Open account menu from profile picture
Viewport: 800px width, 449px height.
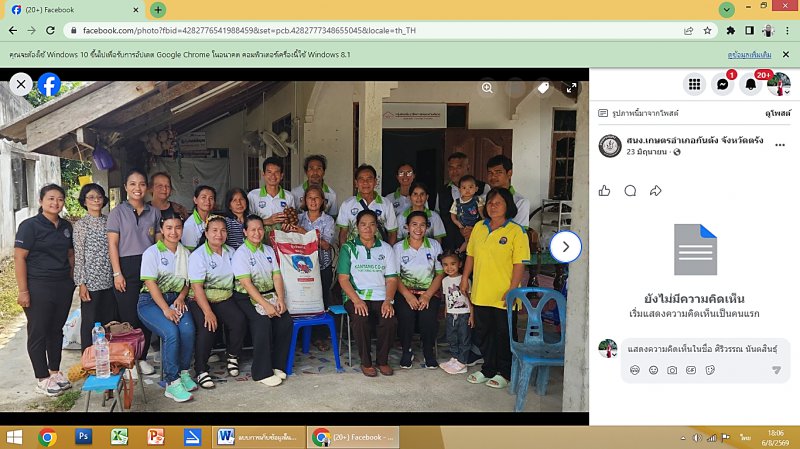(x=779, y=84)
